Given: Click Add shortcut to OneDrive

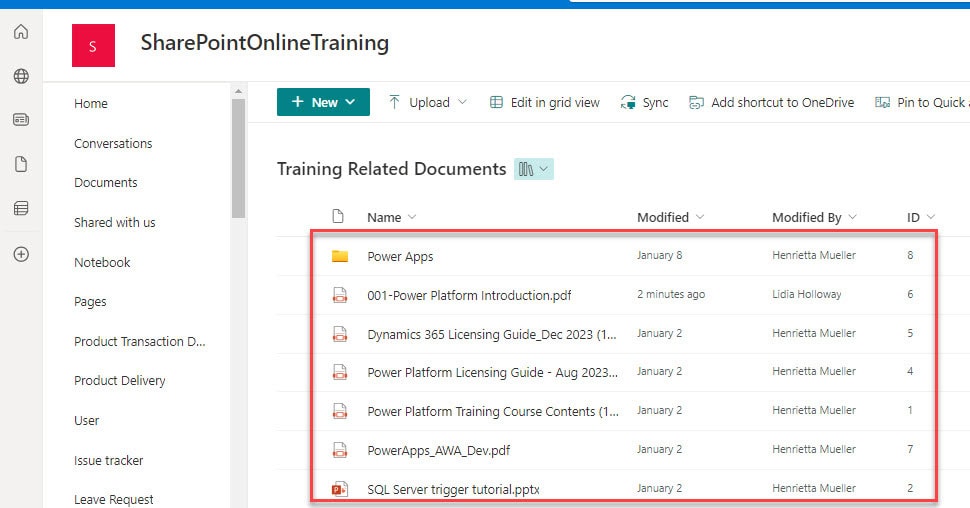Looking at the screenshot, I should 771,102.
